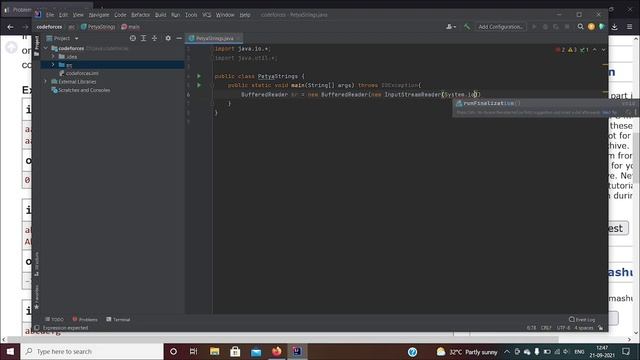Click the Run toolbar play icon

tap(534, 27)
